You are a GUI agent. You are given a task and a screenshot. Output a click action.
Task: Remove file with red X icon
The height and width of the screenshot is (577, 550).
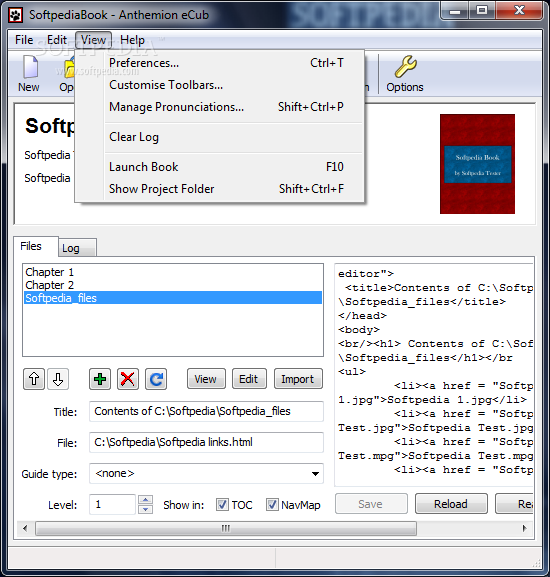click(128, 379)
